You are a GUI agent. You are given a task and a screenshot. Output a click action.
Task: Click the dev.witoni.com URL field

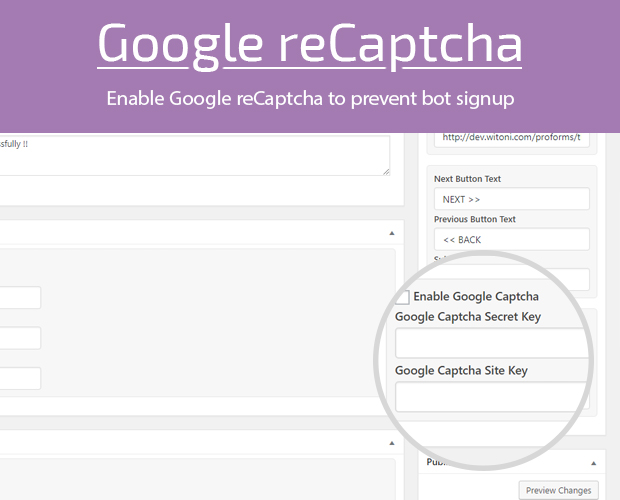pyautogui.click(x=512, y=140)
